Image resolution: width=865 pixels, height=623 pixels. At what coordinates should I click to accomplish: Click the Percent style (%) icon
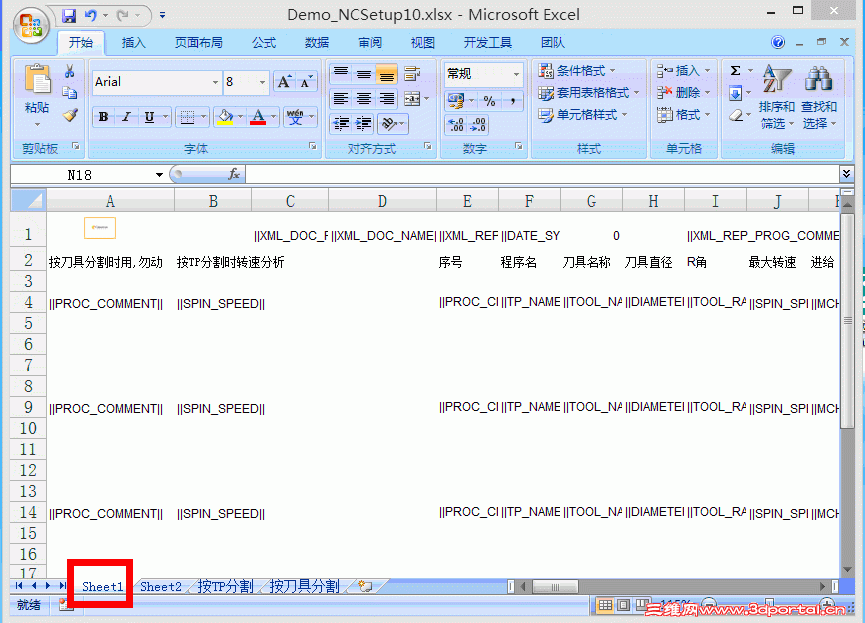pos(490,100)
